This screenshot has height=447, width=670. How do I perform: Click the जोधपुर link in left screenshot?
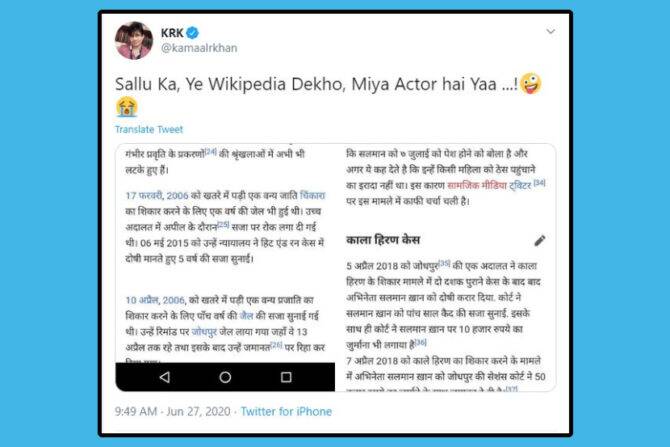204,332
